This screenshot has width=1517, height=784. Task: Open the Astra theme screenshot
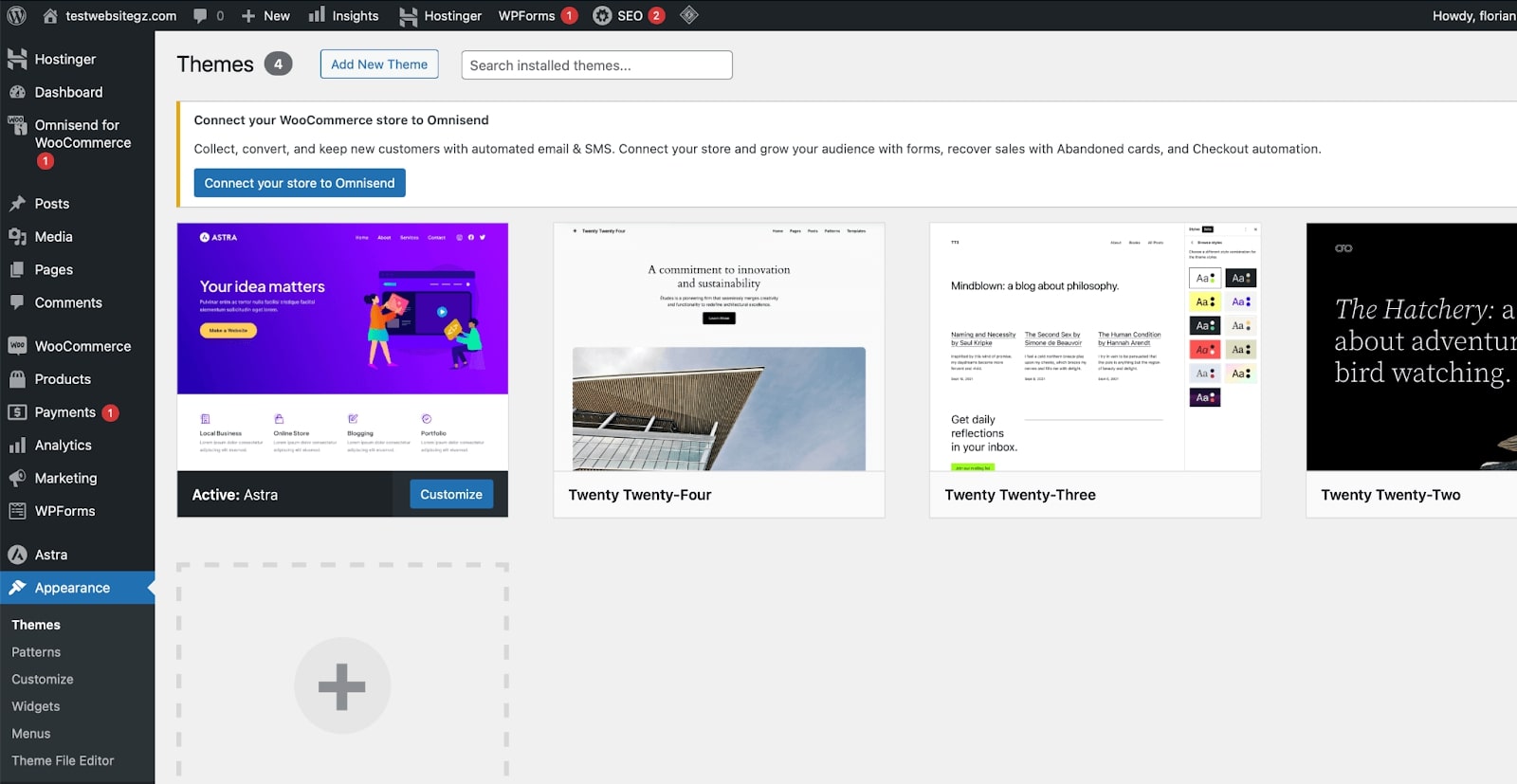[x=342, y=347]
